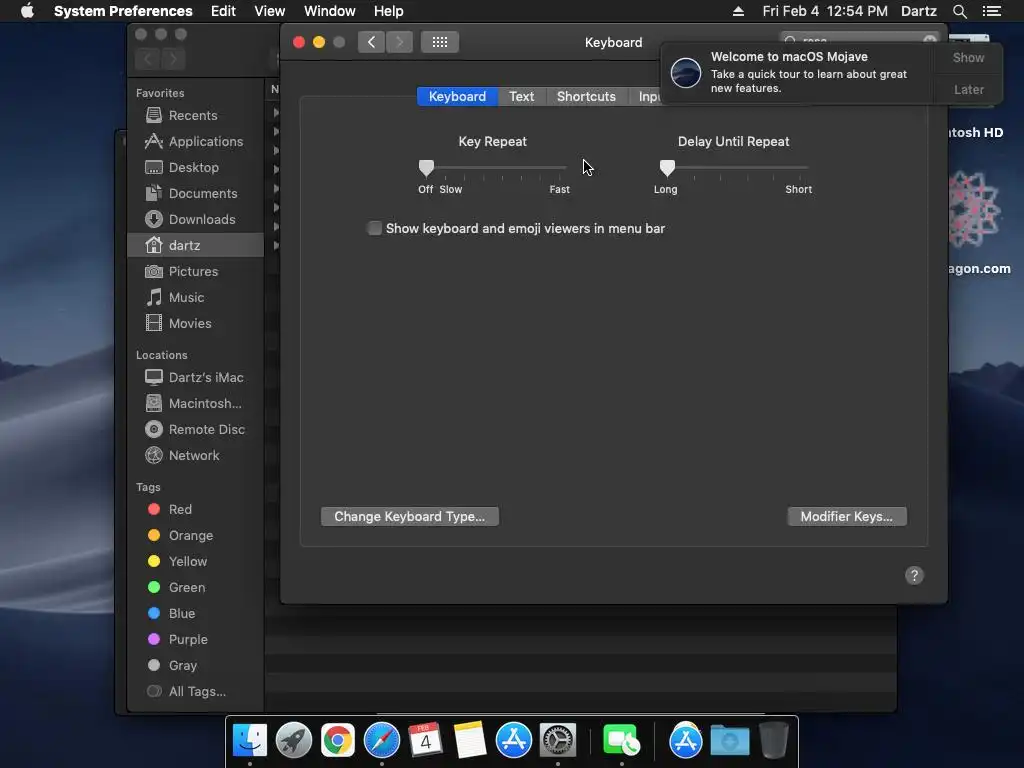This screenshot has width=1024, height=768.
Task: Select dartz home folder in sidebar
Action: tap(196, 246)
